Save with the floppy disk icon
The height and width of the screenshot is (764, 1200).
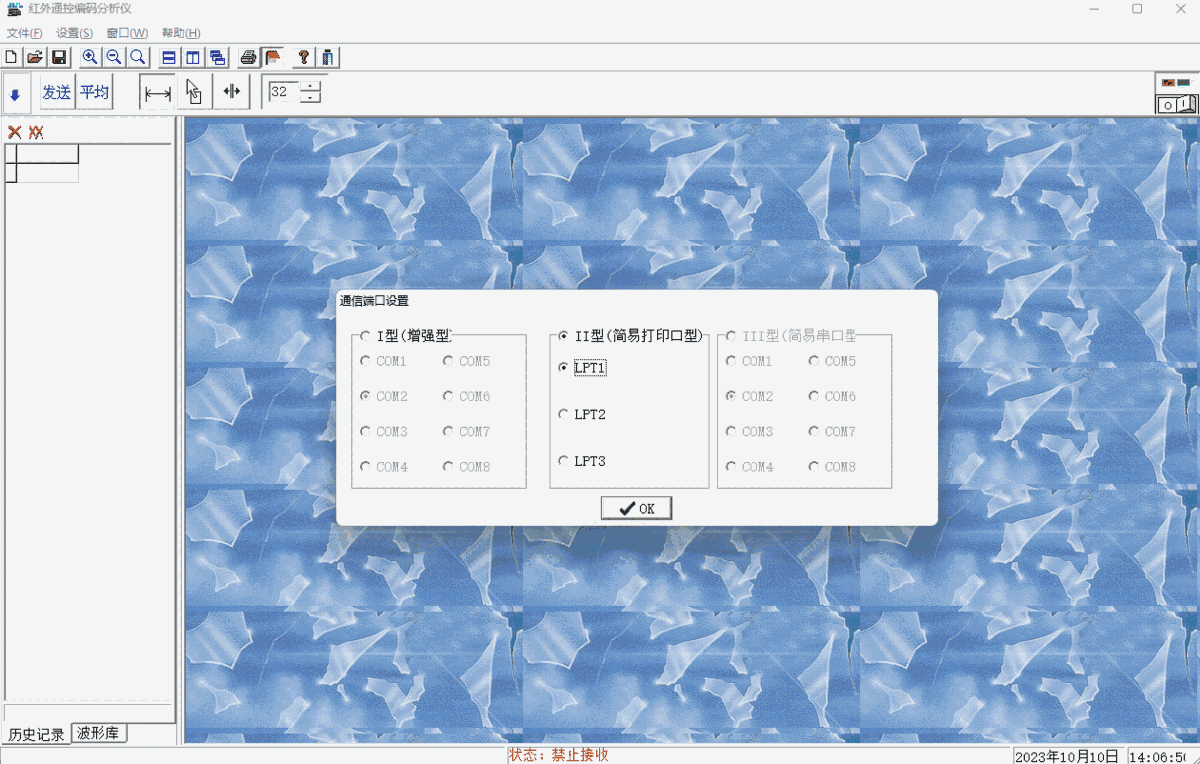pos(58,57)
